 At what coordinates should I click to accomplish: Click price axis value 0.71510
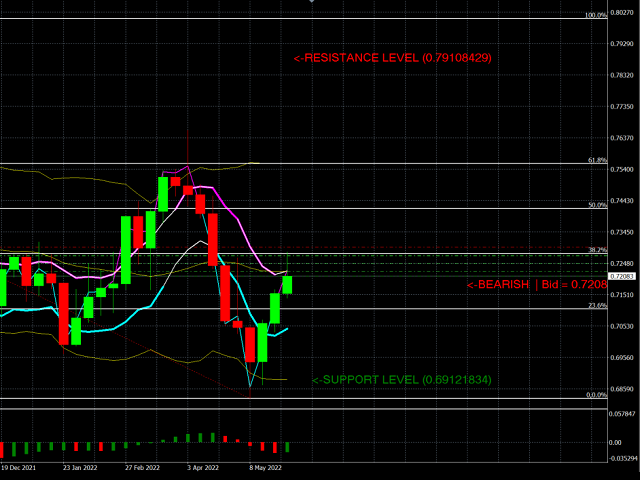click(622, 295)
